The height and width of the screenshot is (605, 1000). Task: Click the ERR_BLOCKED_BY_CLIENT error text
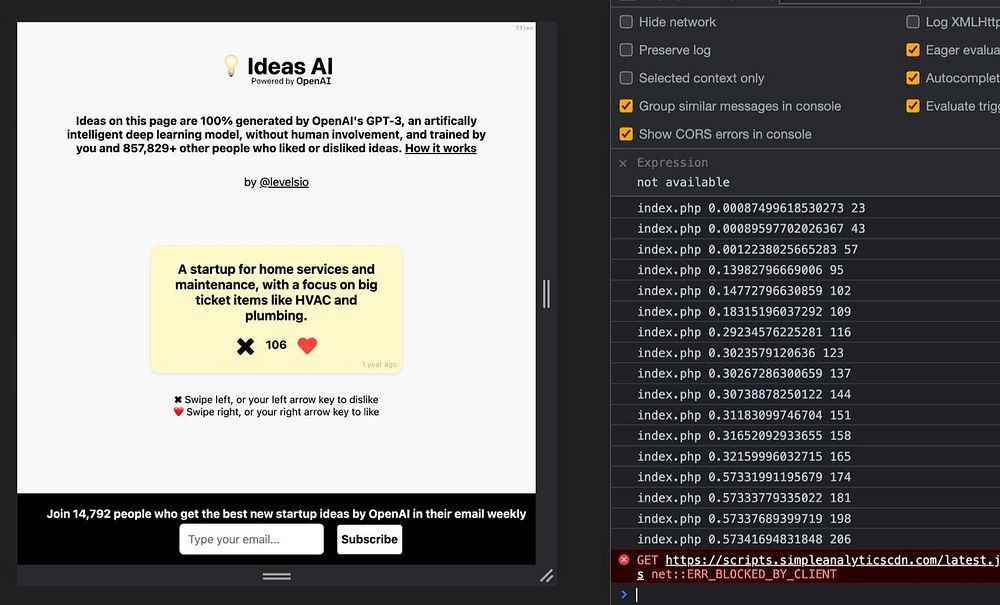pos(744,574)
